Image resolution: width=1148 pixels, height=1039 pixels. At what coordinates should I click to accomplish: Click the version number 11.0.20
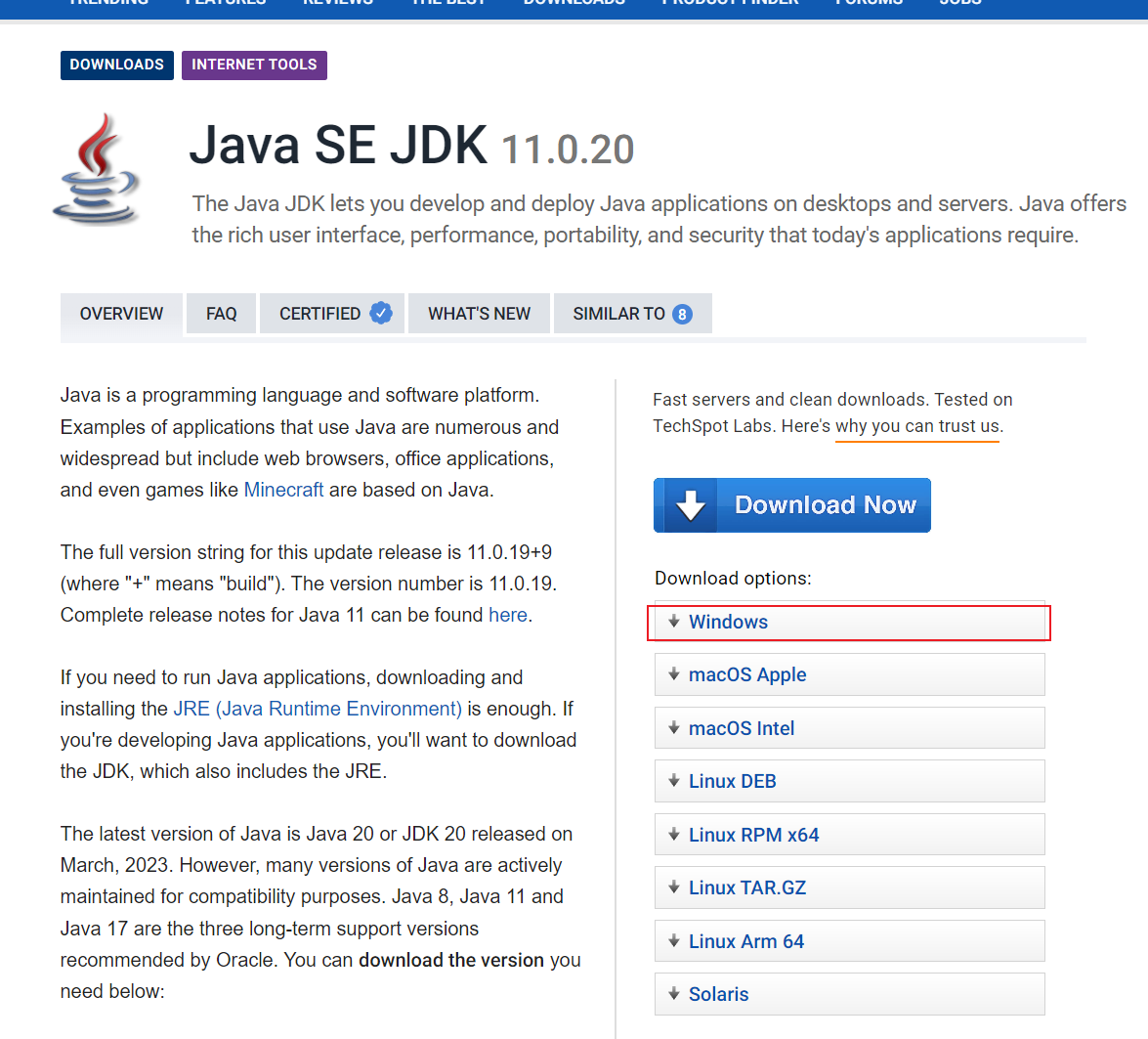[x=568, y=150]
